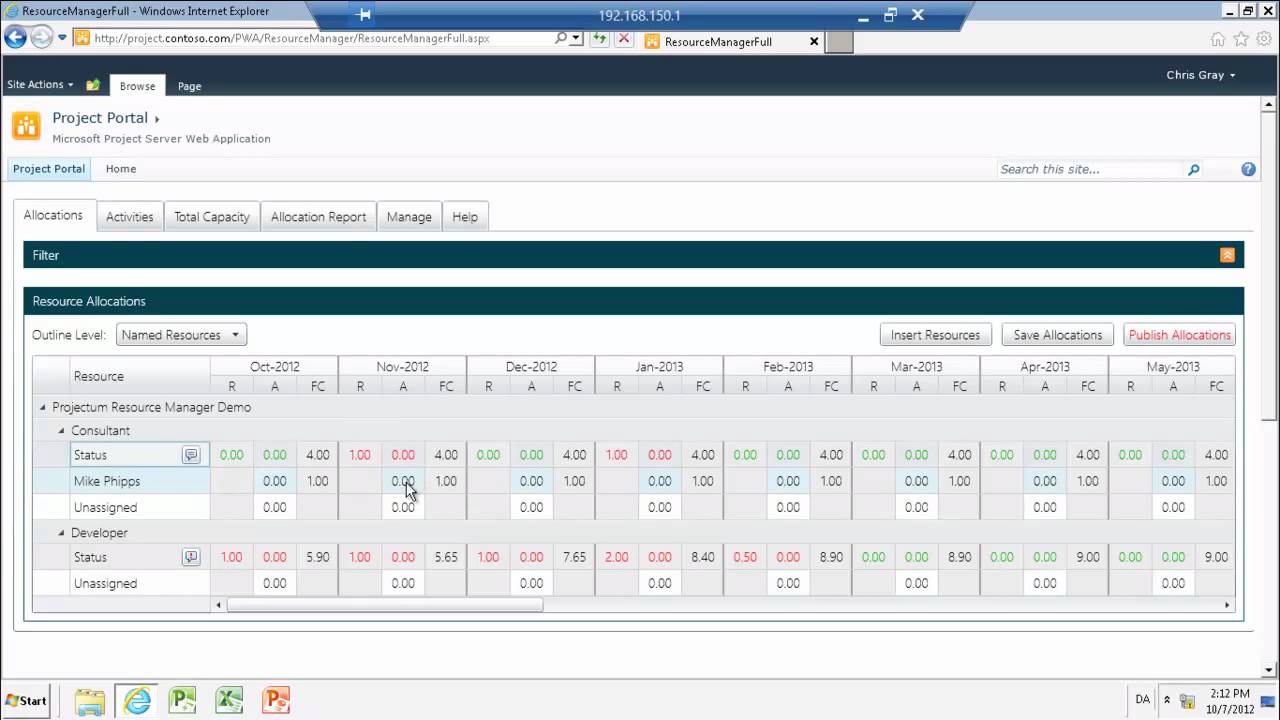Click the Home navigation link
This screenshot has width=1280, height=720.
[x=121, y=169]
